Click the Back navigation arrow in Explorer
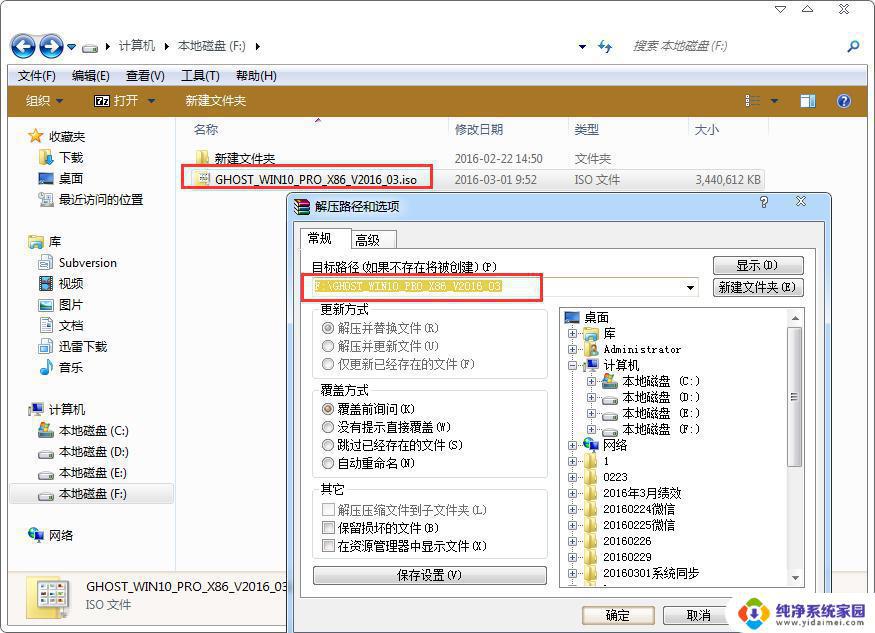Screen dimensions: 875x633 pos(23,46)
